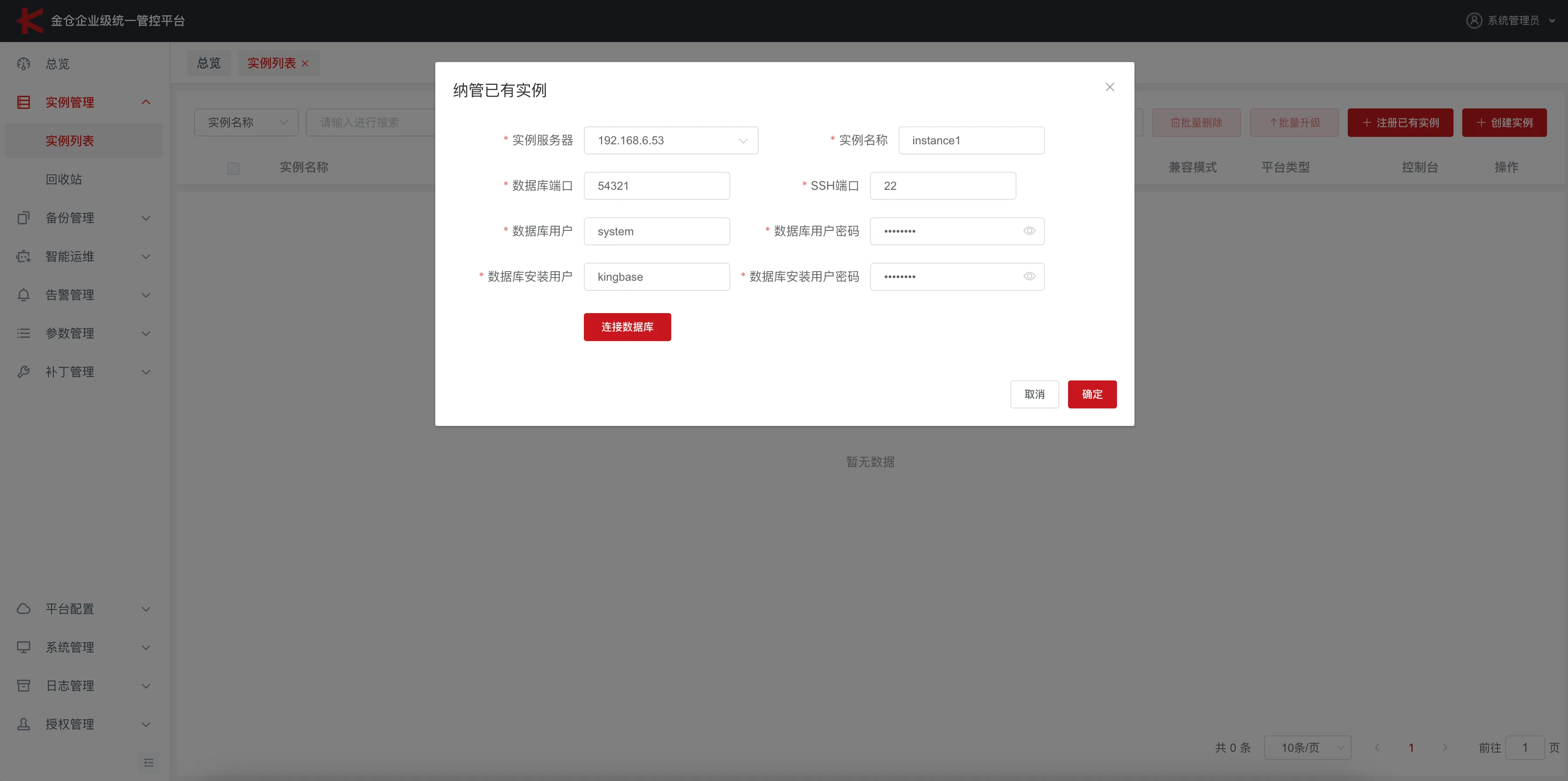1568x781 pixels.
Task: Click the 参数管理 parameter management icon
Action: coord(23,333)
